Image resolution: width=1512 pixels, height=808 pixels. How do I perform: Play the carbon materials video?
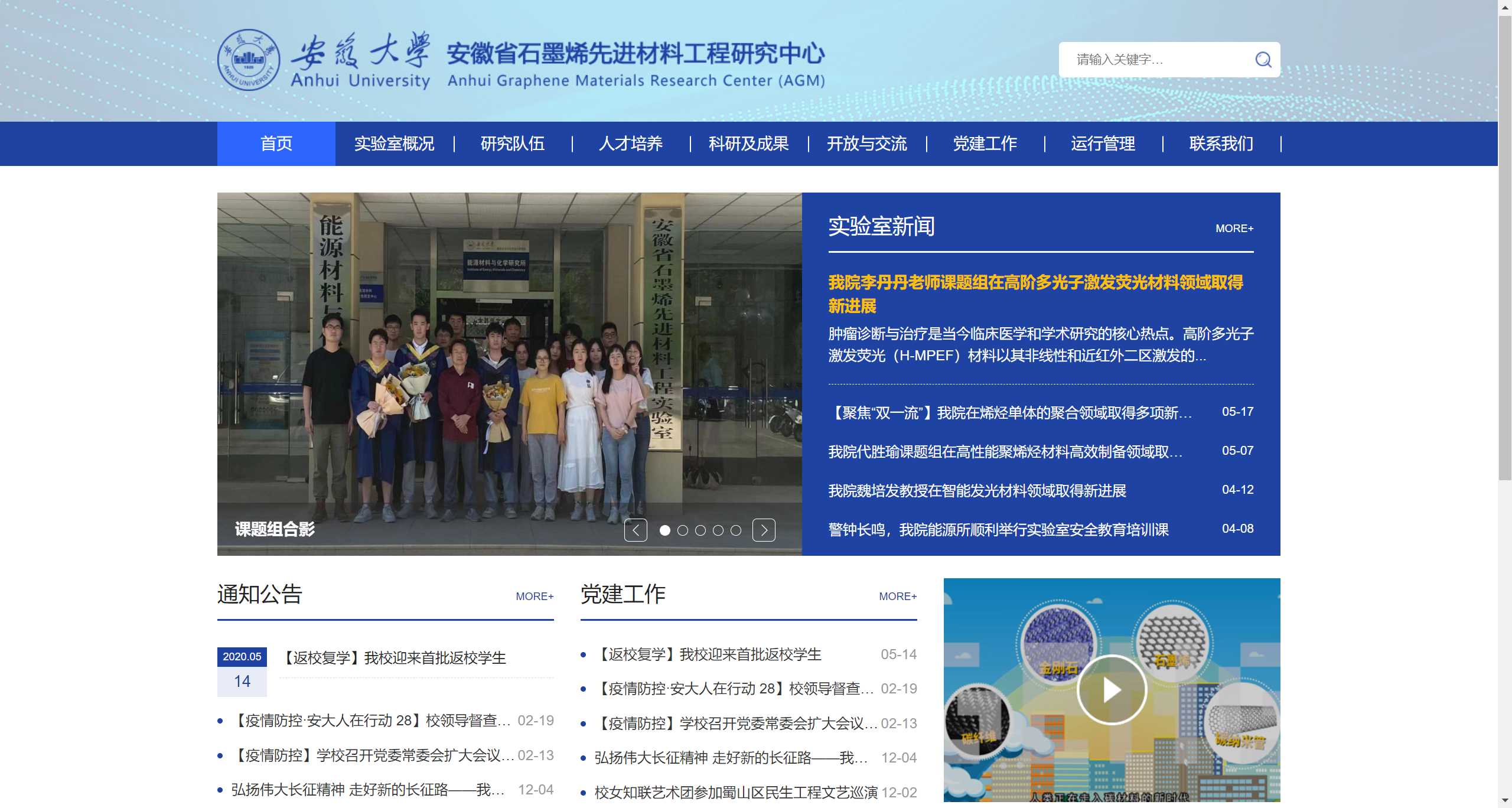point(1112,690)
